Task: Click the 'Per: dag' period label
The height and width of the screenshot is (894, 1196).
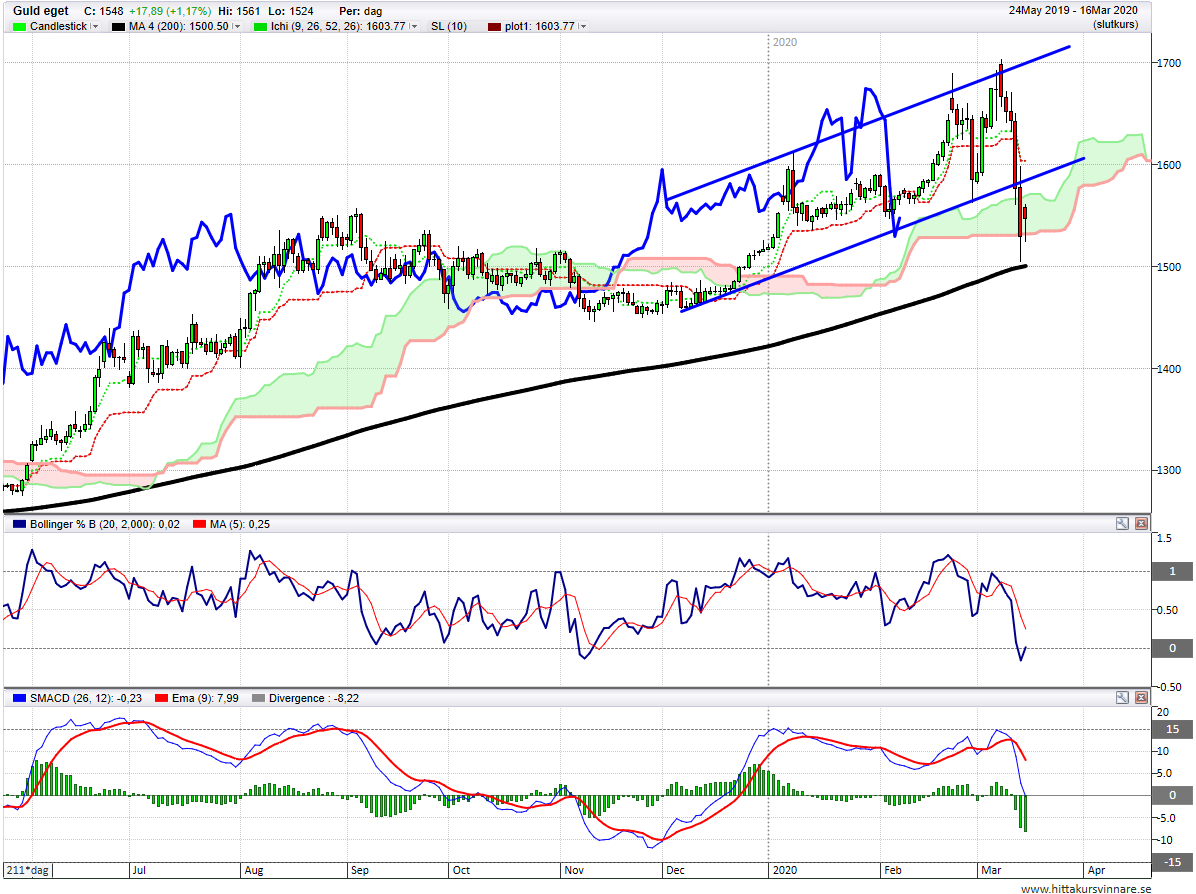Action: coord(361,11)
